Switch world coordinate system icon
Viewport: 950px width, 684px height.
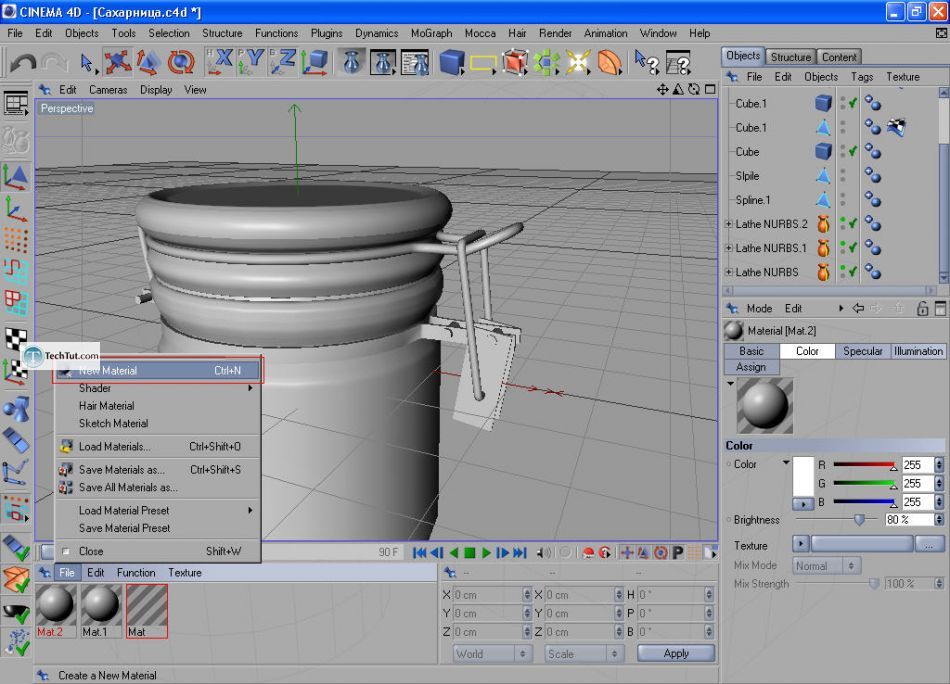pos(314,62)
